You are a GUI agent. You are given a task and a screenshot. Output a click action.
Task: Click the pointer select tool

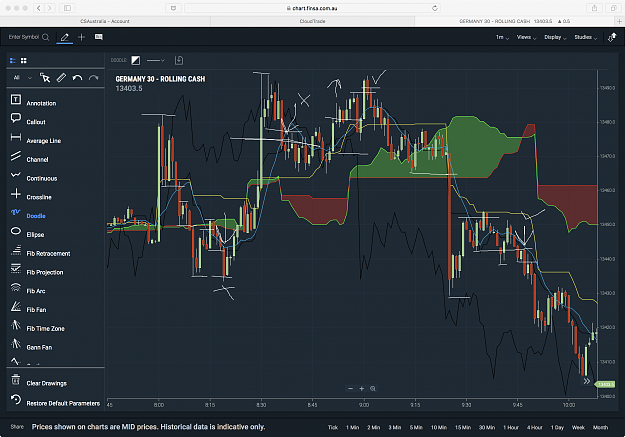(x=45, y=78)
